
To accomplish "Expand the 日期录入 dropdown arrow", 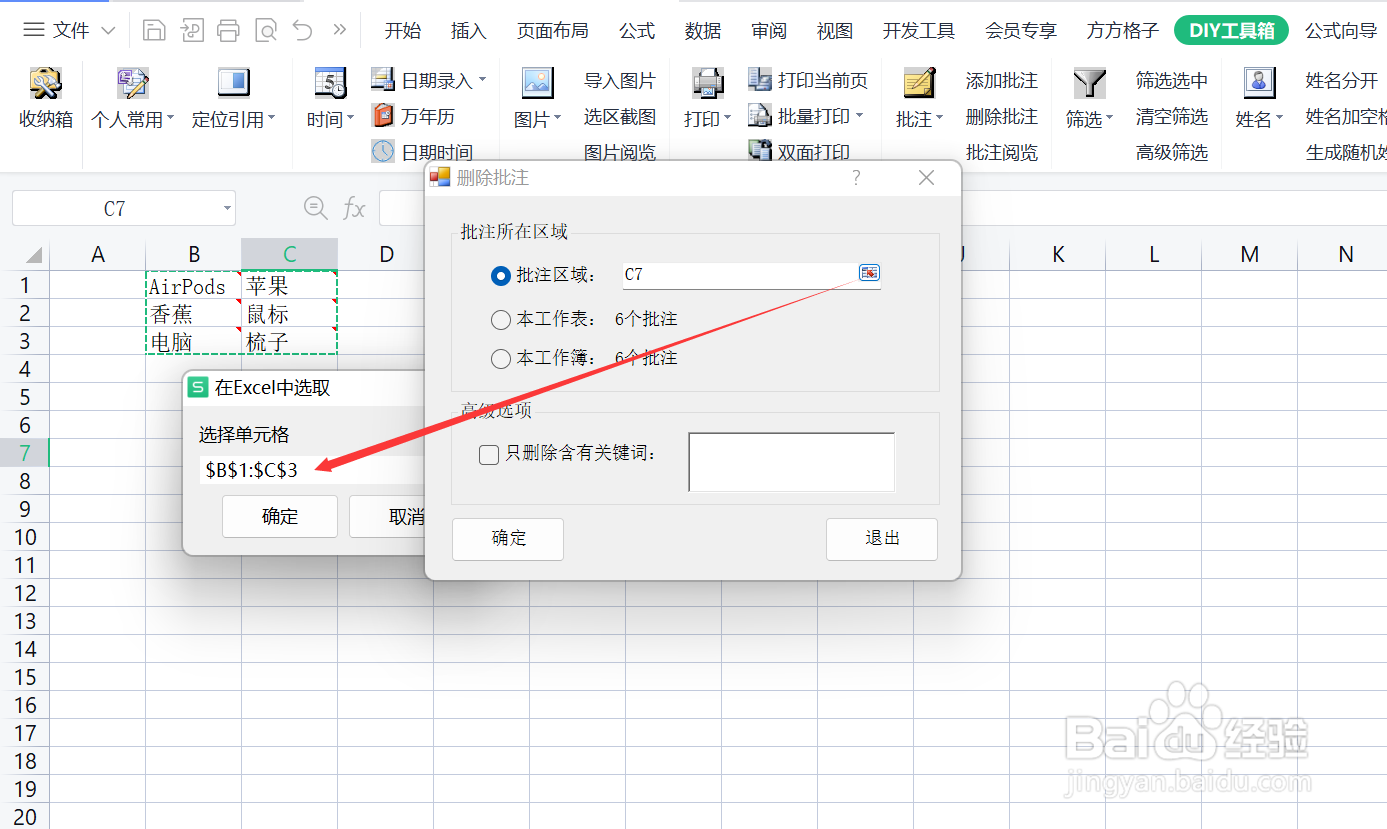I will pos(482,79).
